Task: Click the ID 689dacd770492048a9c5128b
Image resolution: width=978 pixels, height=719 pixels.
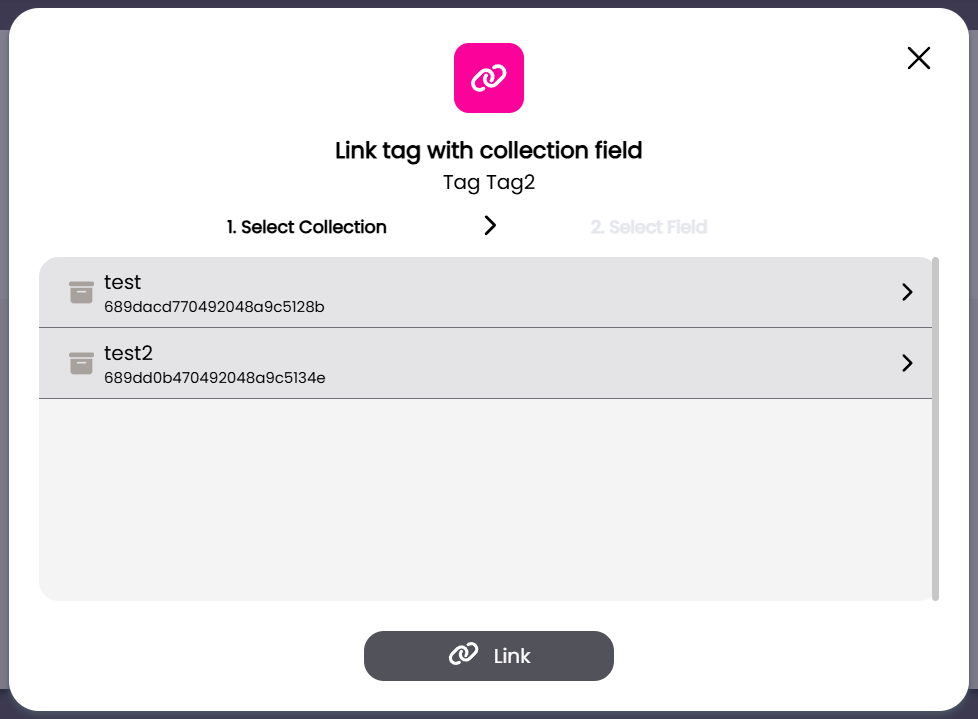Action: pos(214,307)
